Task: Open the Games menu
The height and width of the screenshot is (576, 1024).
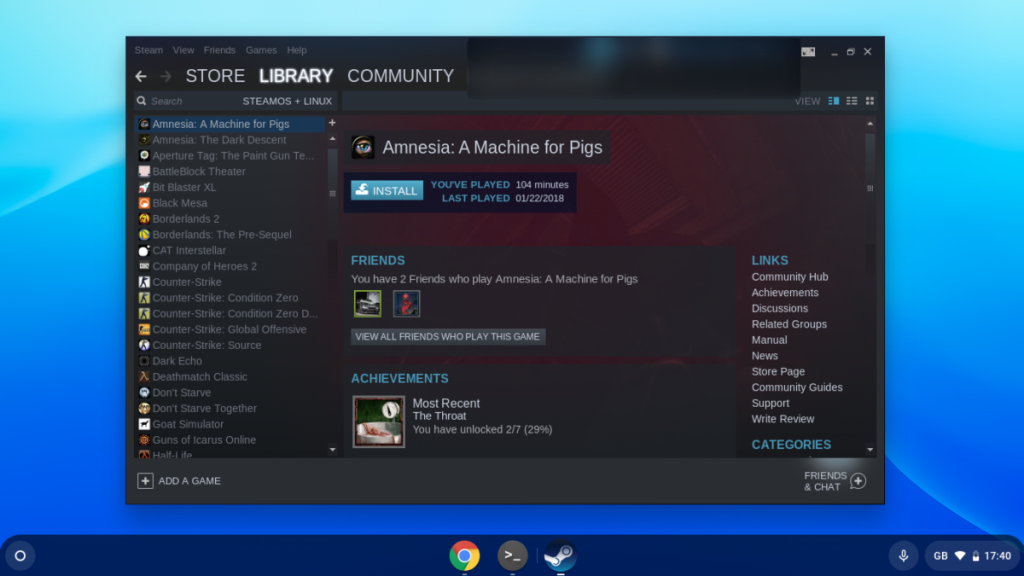Action: [x=261, y=50]
